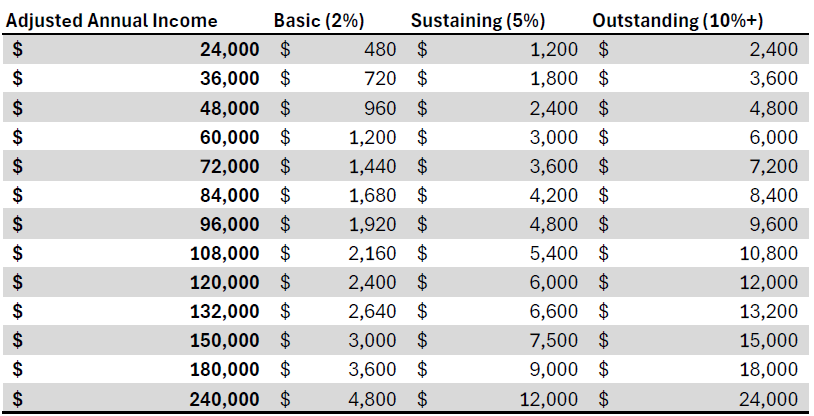814x416 pixels.
Task: Click the Adjusted Annual Income column header
Action: point(112,21)
